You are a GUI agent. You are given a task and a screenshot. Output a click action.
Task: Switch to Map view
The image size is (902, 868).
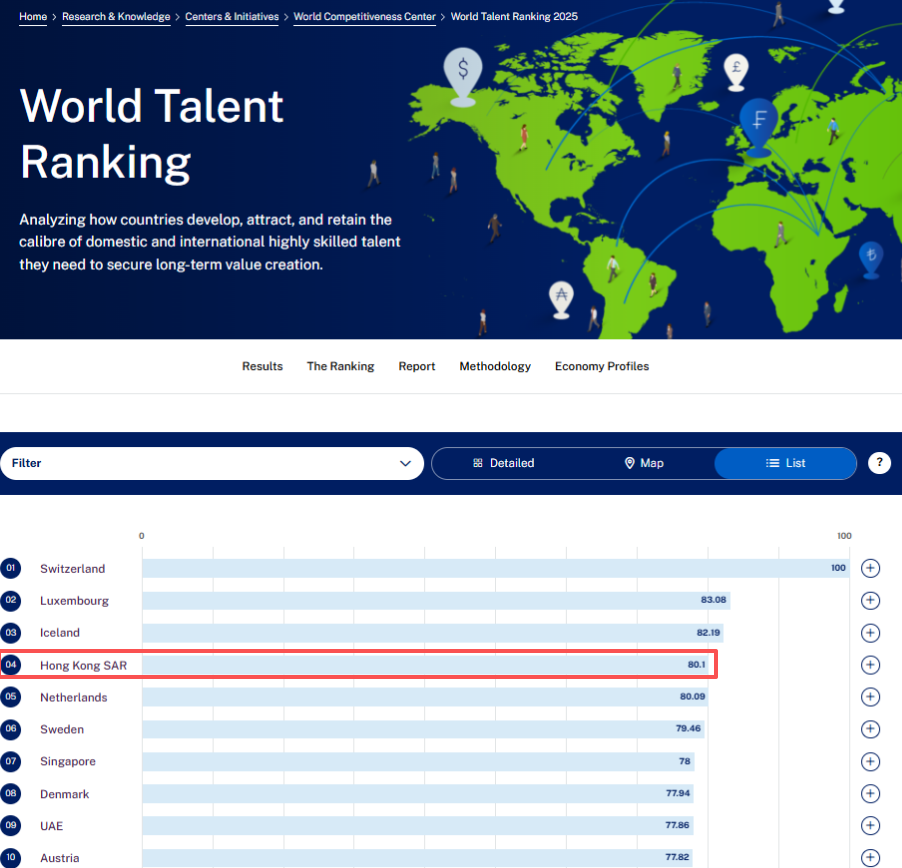[644, 463]
